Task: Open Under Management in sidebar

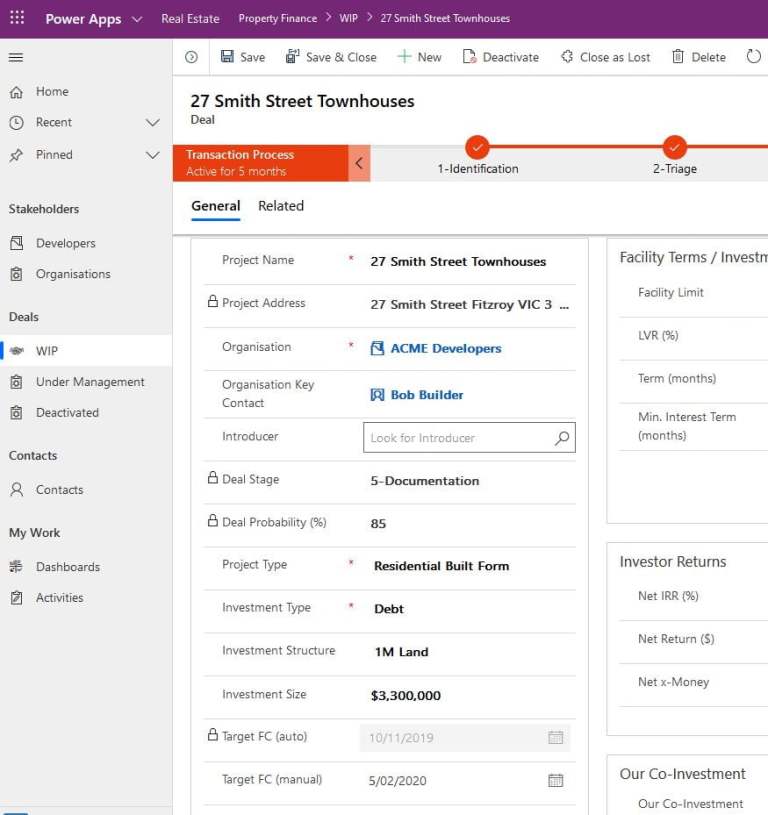Action: click(x=86, y=382)
